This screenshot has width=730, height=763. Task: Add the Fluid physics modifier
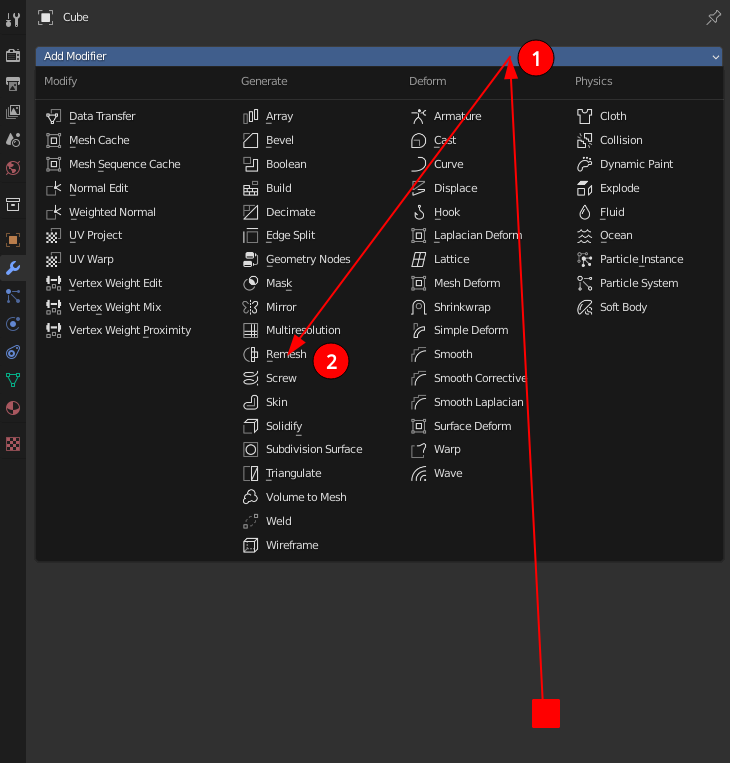pyautogui.click(x=600, y=212)
